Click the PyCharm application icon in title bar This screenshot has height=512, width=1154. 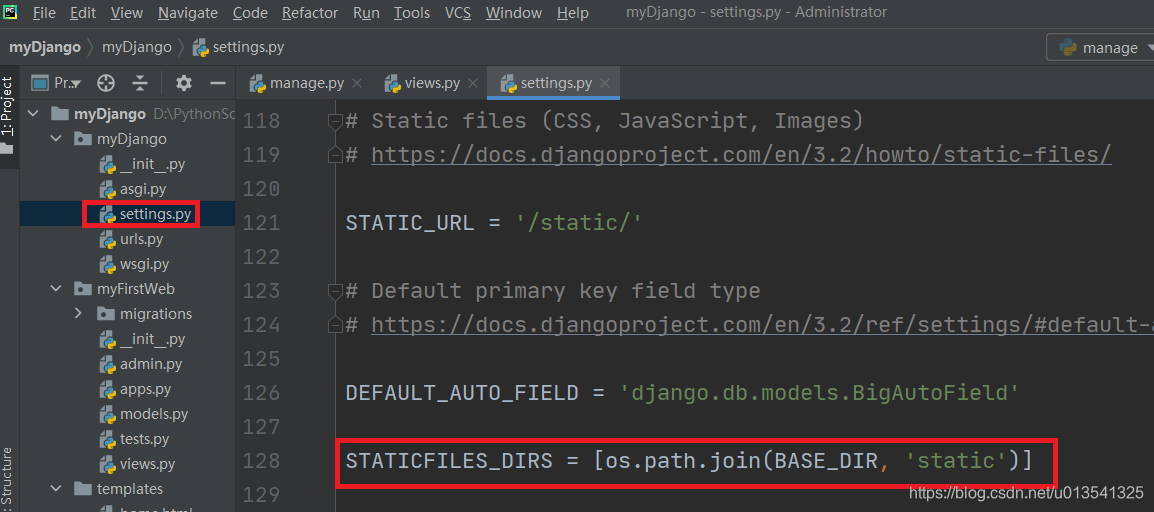point(10,10)
